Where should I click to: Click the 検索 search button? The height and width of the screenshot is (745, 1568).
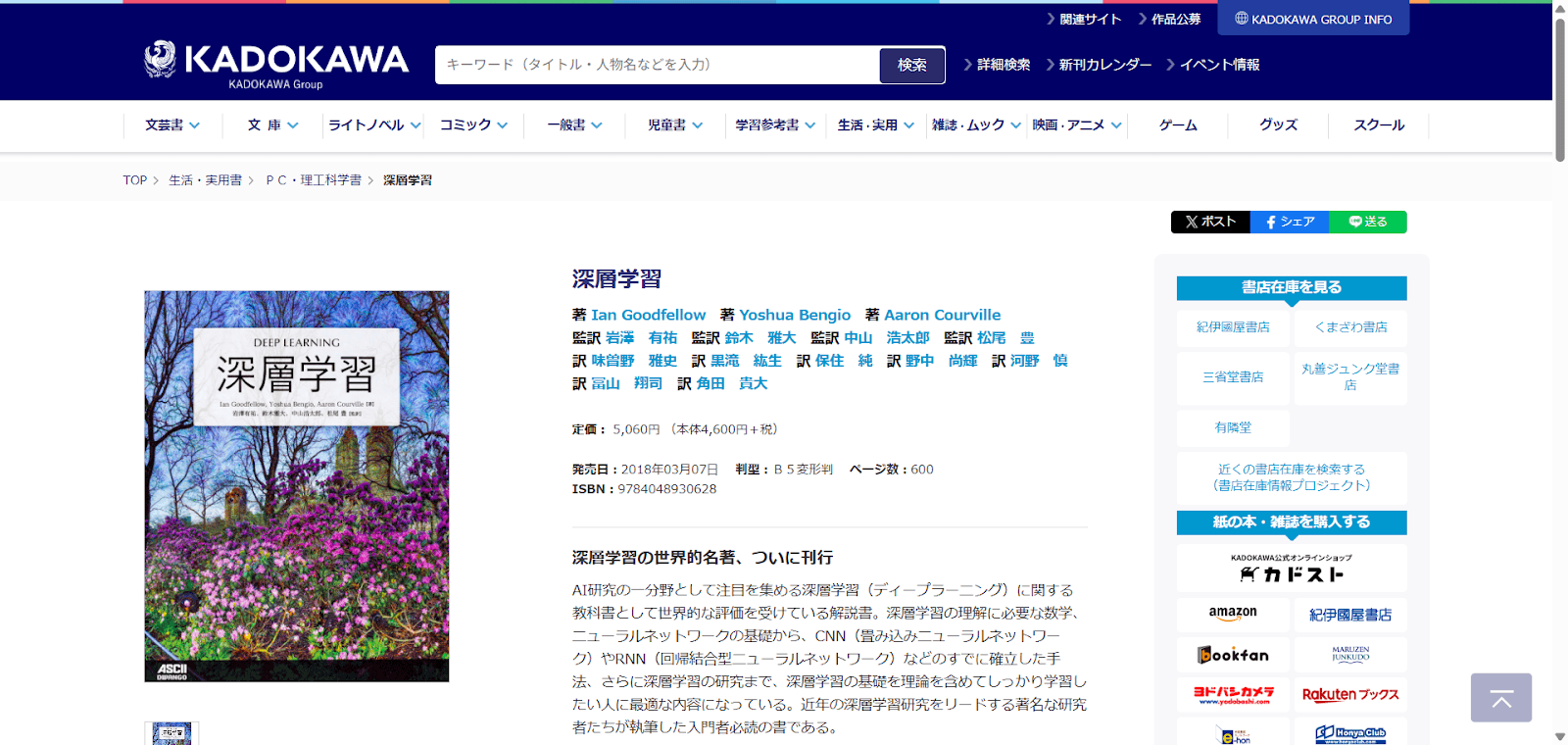click(912, 65)
